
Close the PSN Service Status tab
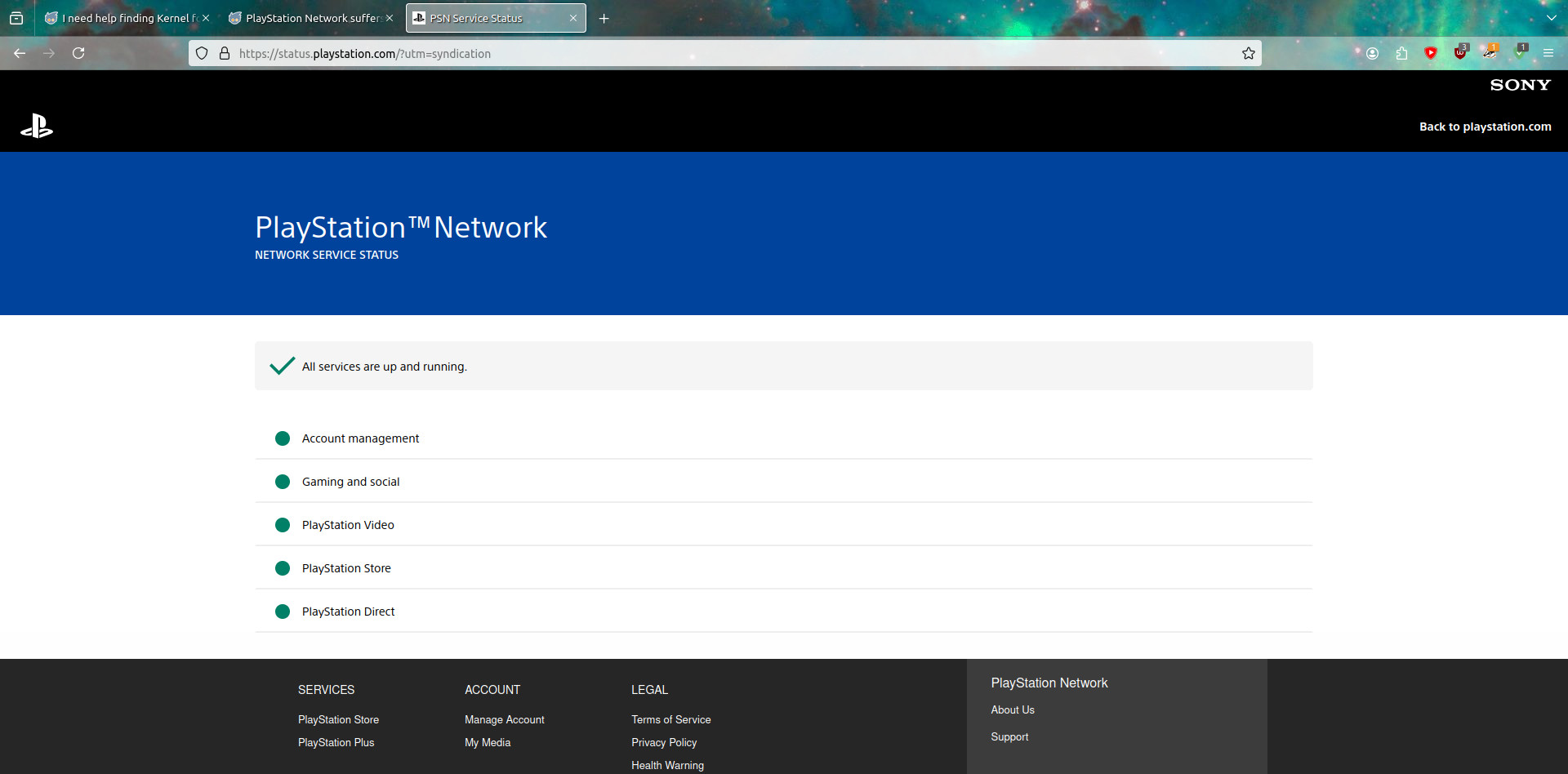click(x=573, y=18)
